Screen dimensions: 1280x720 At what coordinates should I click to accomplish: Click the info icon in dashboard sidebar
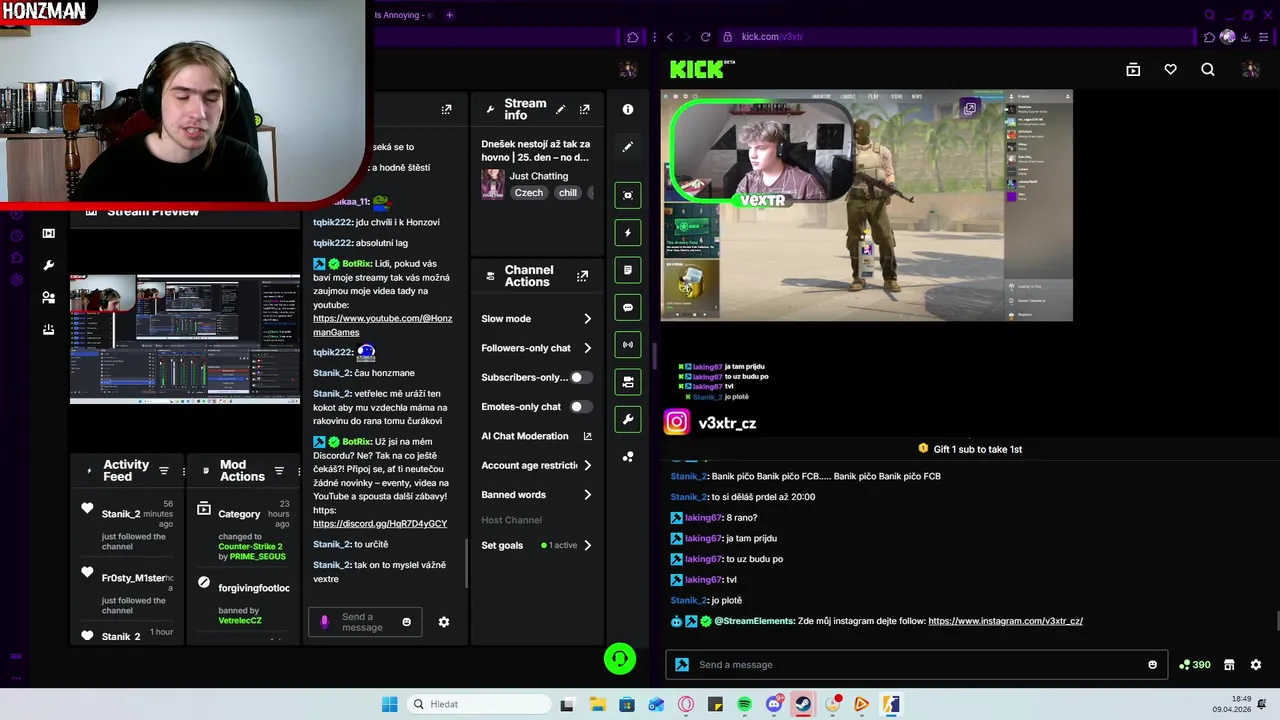pyautogui.click(x=628, y=109)
